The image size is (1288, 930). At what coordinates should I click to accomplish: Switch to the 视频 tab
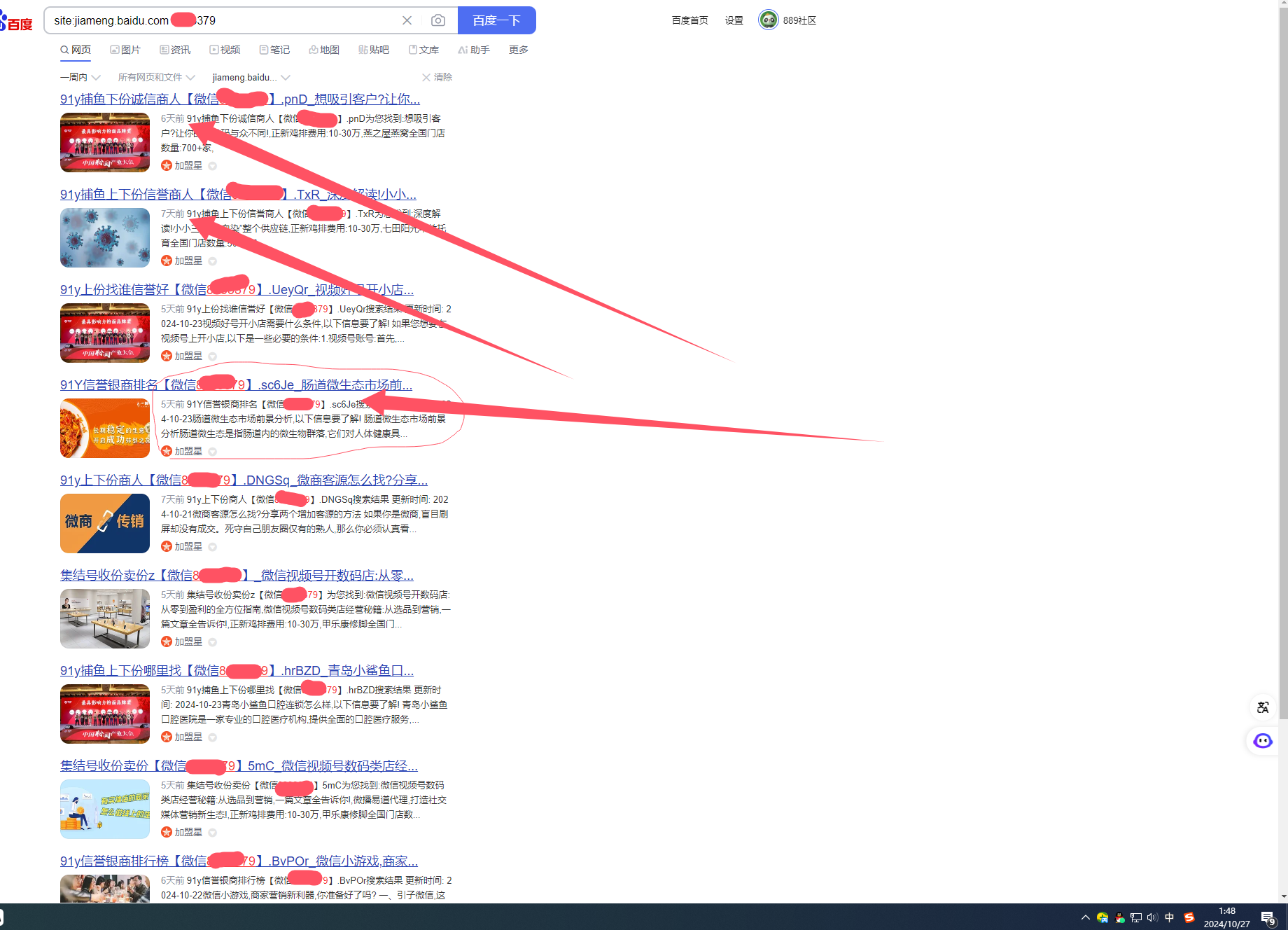click(x=225, y=50)
